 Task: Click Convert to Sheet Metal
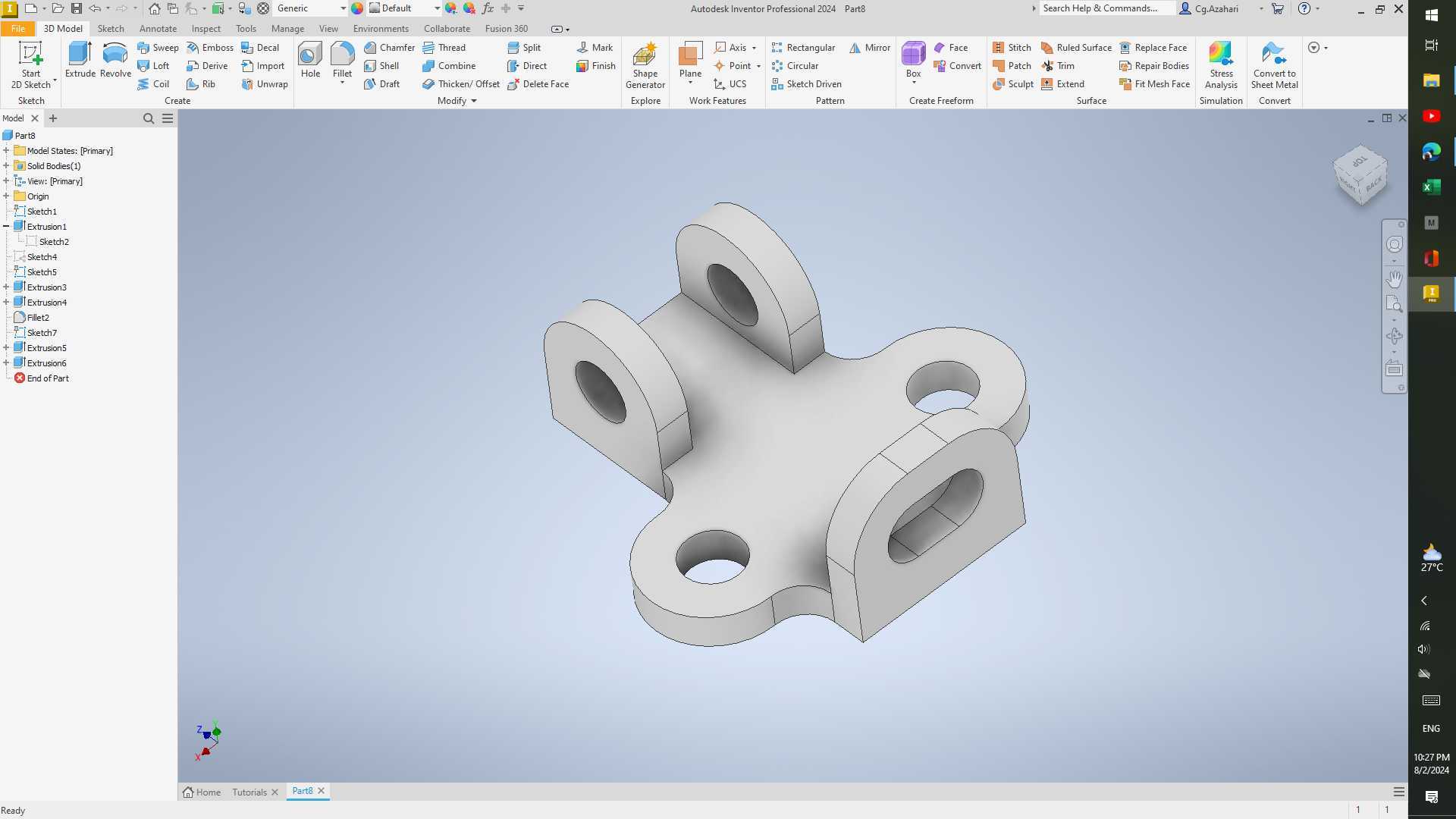pyautogui.click(x=1275, y=65)
